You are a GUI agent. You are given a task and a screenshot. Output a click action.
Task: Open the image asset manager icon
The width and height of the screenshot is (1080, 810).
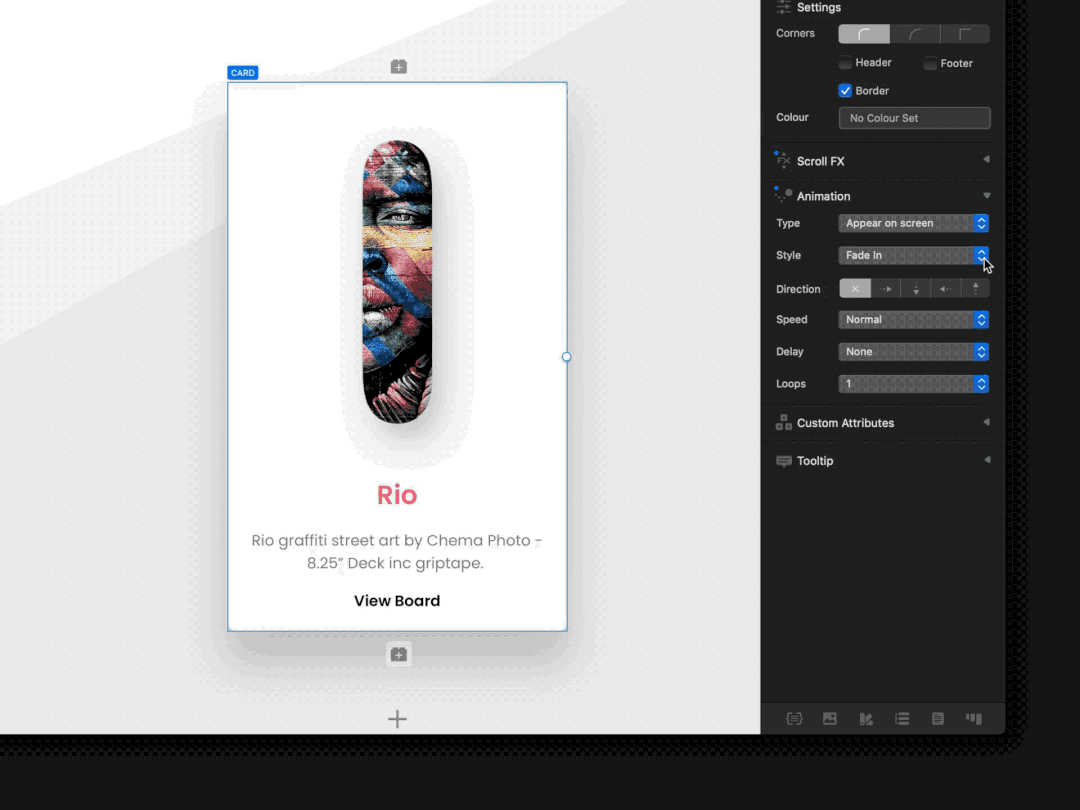point(830,718)
